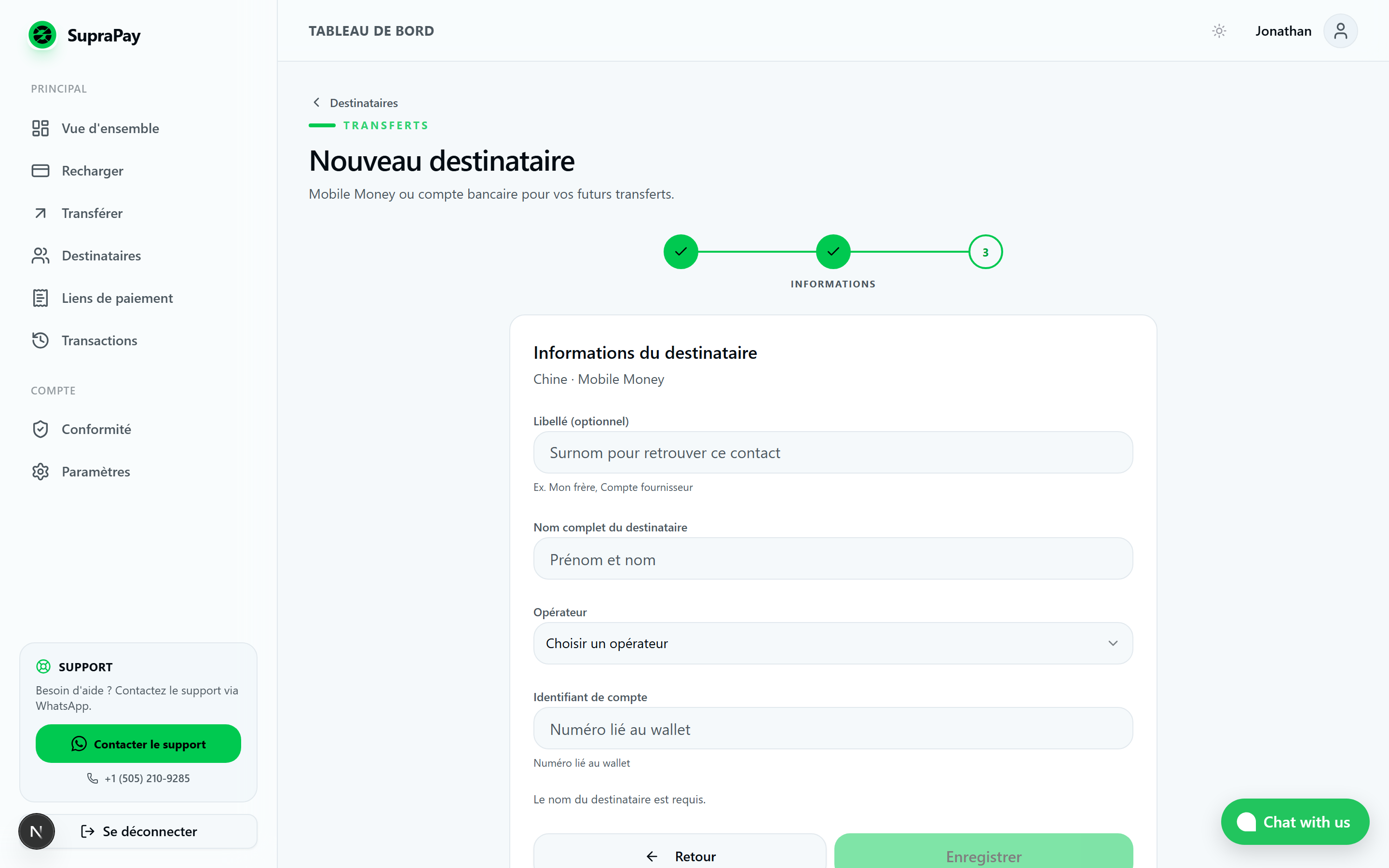Click the chat bubble icon
The image size is (1389, 868).
(x=1245, y=822)
